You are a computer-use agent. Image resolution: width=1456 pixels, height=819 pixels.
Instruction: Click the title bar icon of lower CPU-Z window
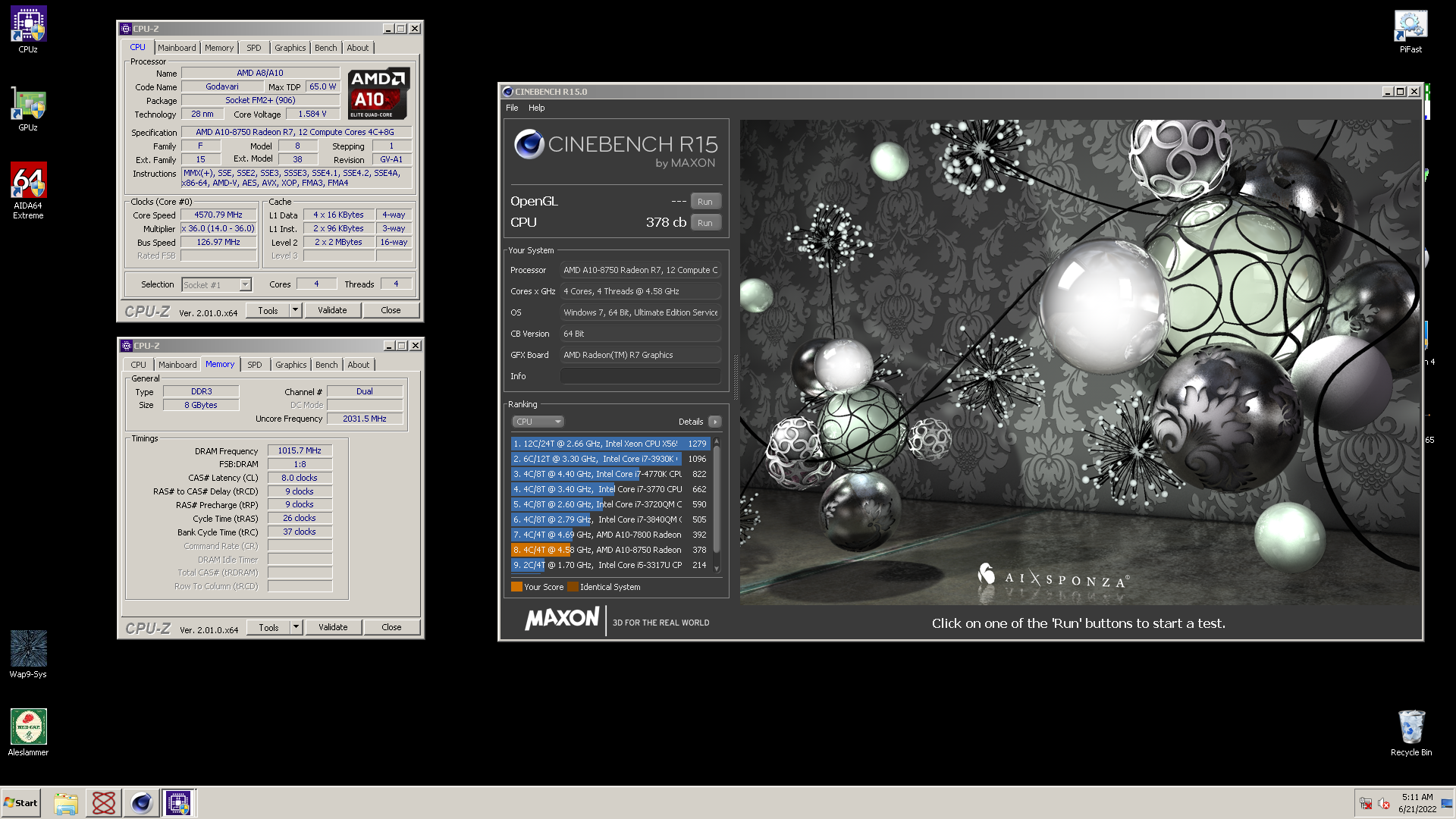[127, 346]
